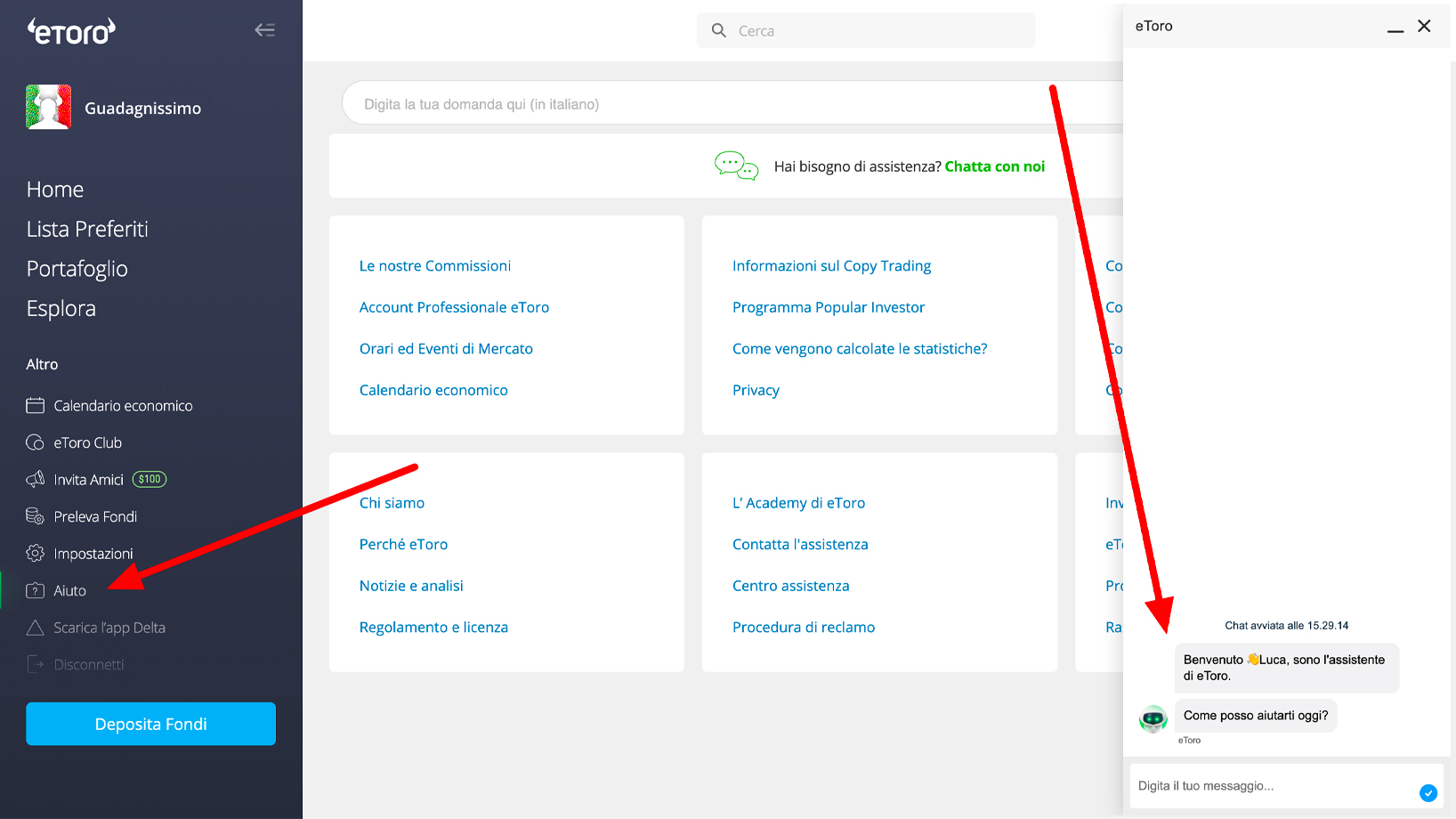
Task: Collapse the sidebar with the arrow icon
Action: click(264, 30)
